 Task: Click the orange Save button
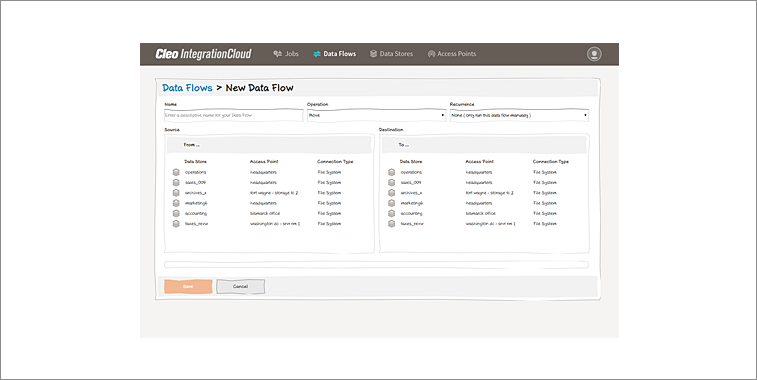click(188, 286)
